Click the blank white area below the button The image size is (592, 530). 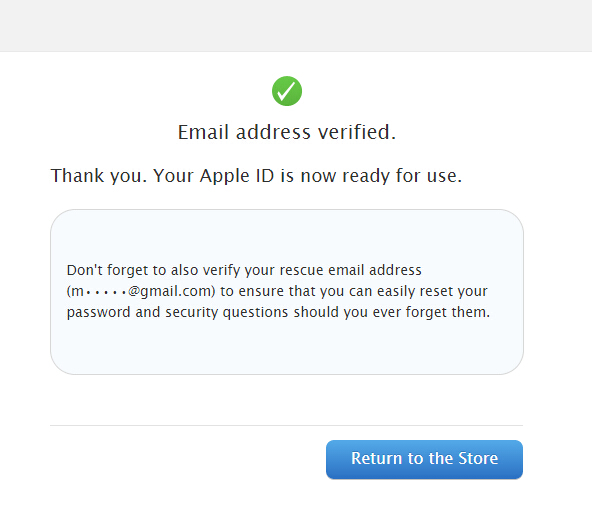click(296, 506)
